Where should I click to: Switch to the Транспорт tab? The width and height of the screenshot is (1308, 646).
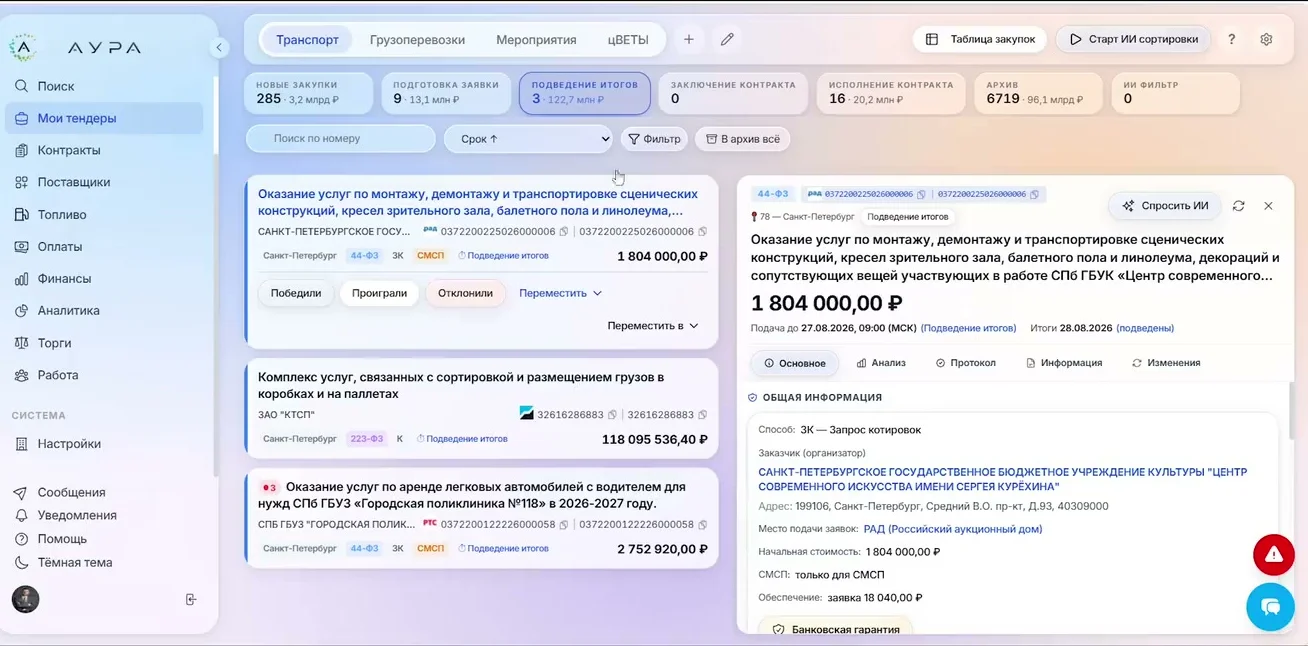[307, 40]
